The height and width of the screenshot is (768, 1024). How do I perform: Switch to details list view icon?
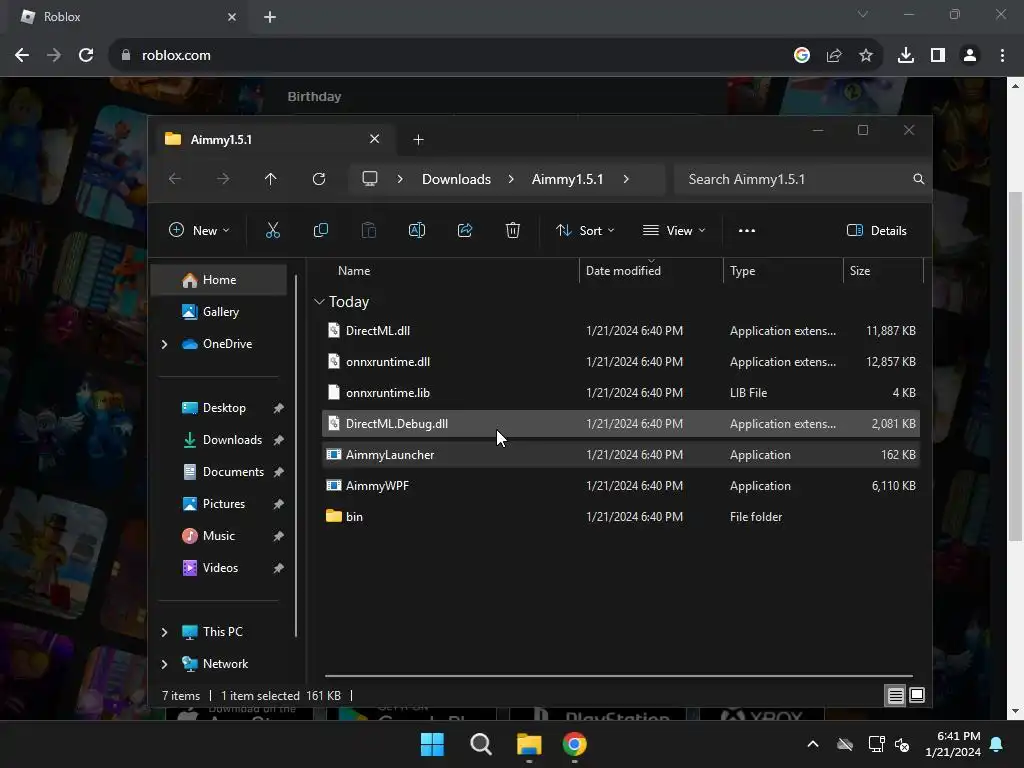pos(895,696)
